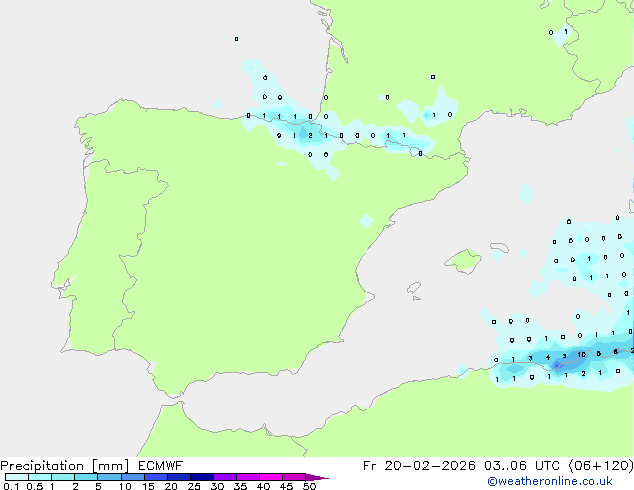Viewport: 634px width, 490px height.
Task: Click the date 'Fr 20-02-2026' text
Action: pyautogui.click(x=419, y=466)
